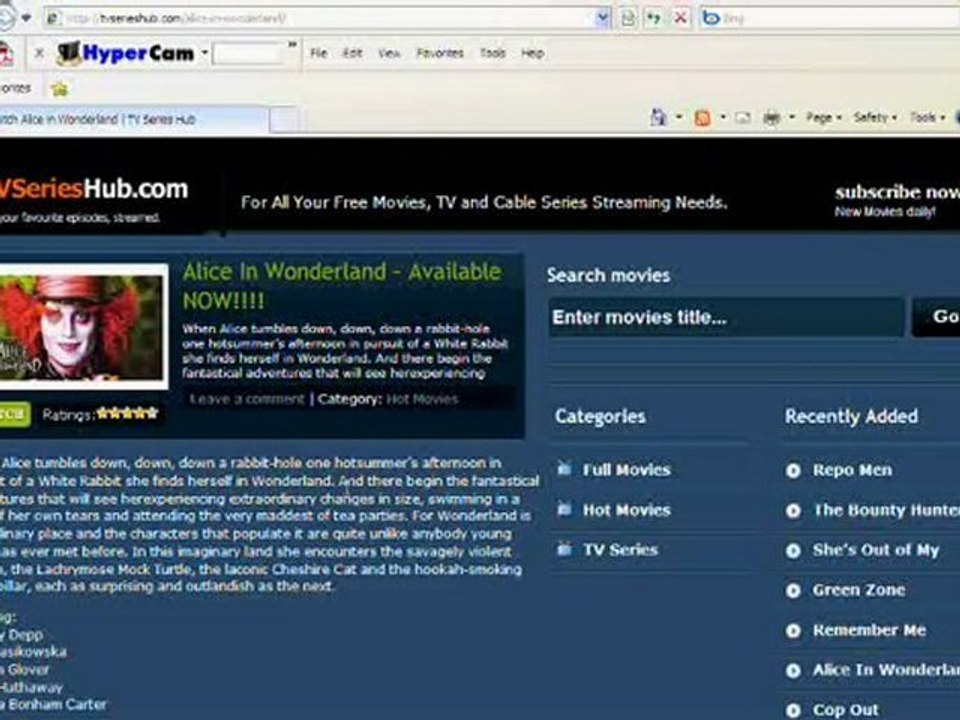
Task: Select the Alice In Wonderland TV Series Hub tab
Action: pos(133,119)
